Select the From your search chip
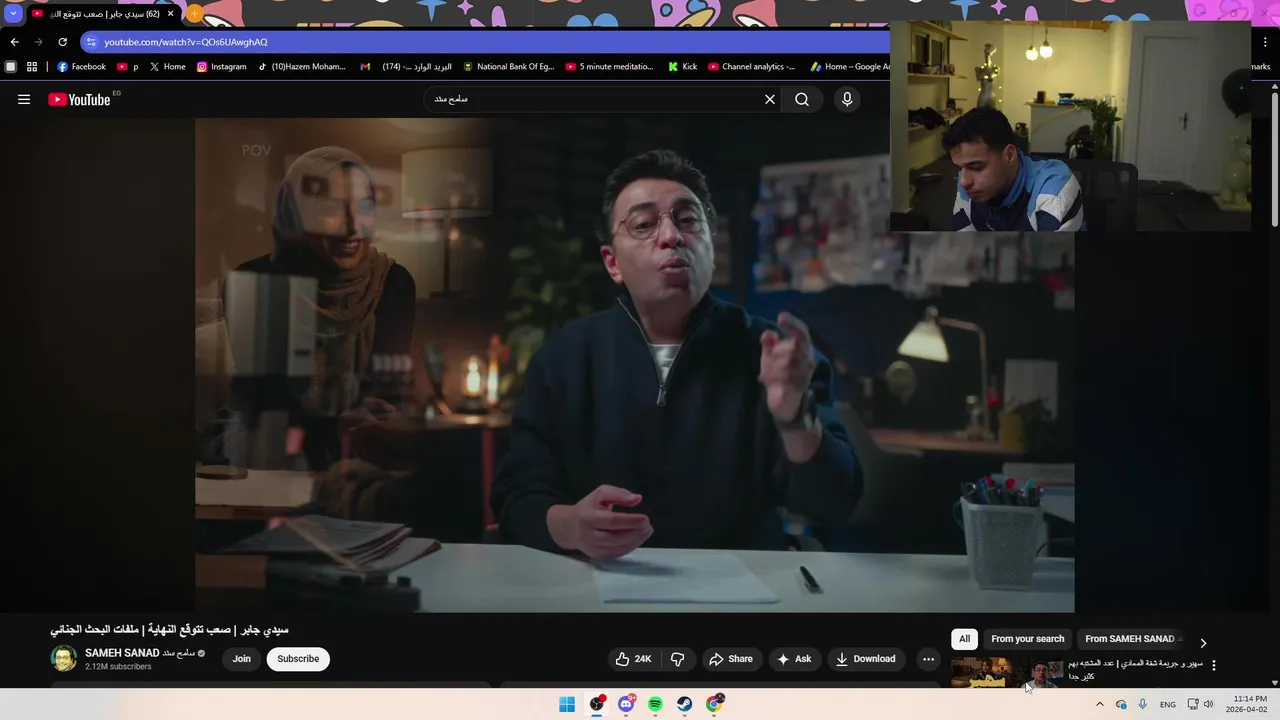The width and height of the screenshot is (1280, 720). pos(1027,639)
